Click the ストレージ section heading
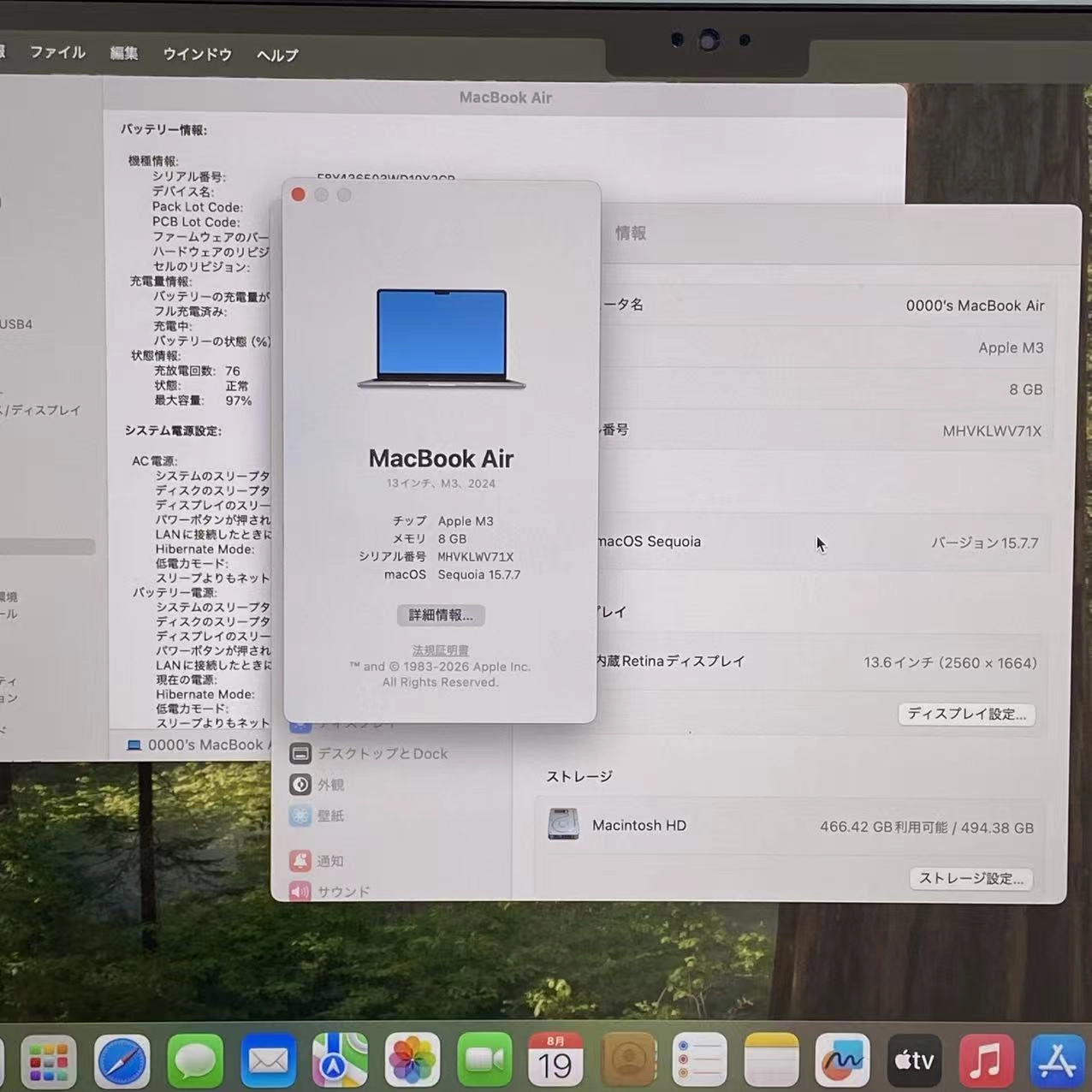Viewport: 1092px width, 1092px height. [x=579, y=776]
